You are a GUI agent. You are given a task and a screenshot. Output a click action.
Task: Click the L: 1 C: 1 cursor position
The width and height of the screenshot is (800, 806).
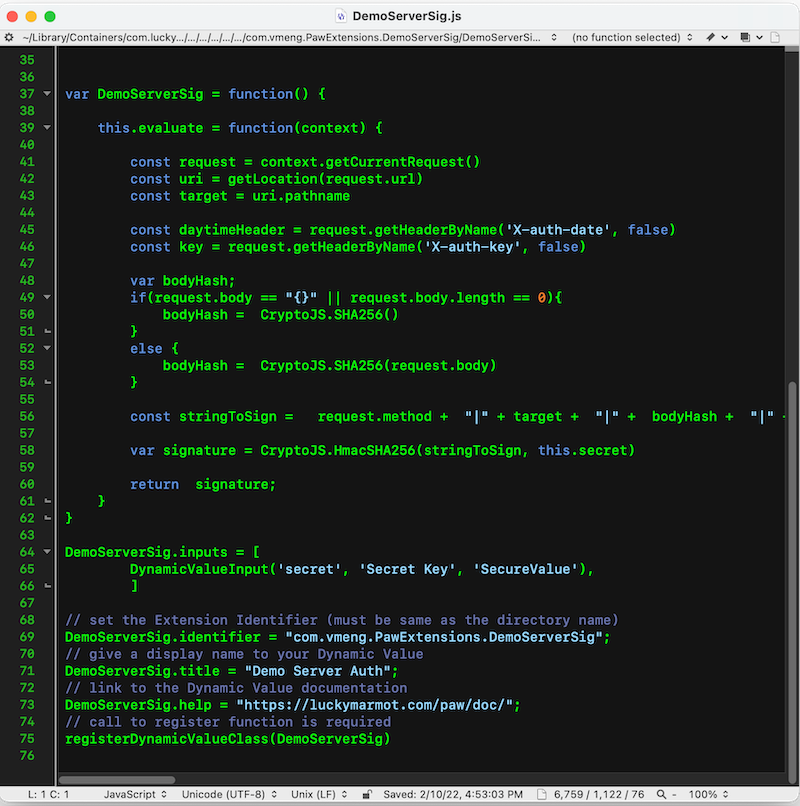click(x=48, y=794)
